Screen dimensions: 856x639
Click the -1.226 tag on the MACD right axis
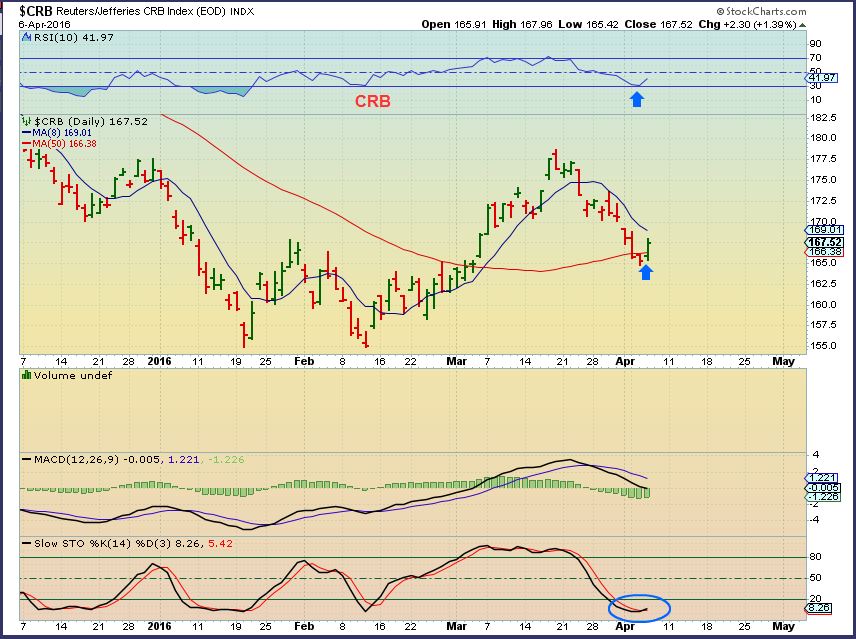(822, 496)
